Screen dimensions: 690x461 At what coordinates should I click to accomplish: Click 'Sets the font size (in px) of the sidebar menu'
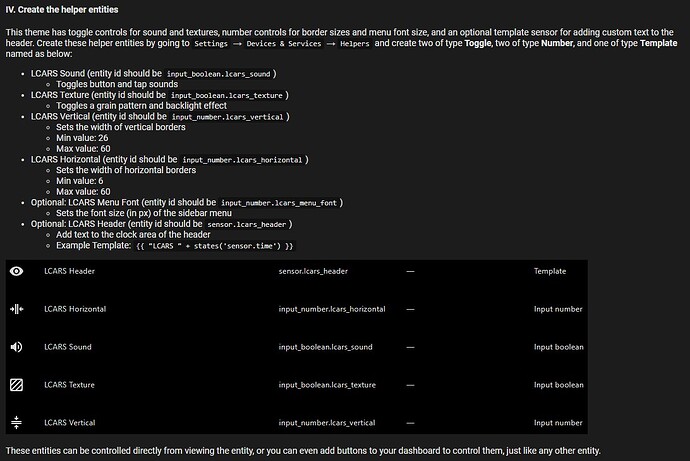[144, 213]
